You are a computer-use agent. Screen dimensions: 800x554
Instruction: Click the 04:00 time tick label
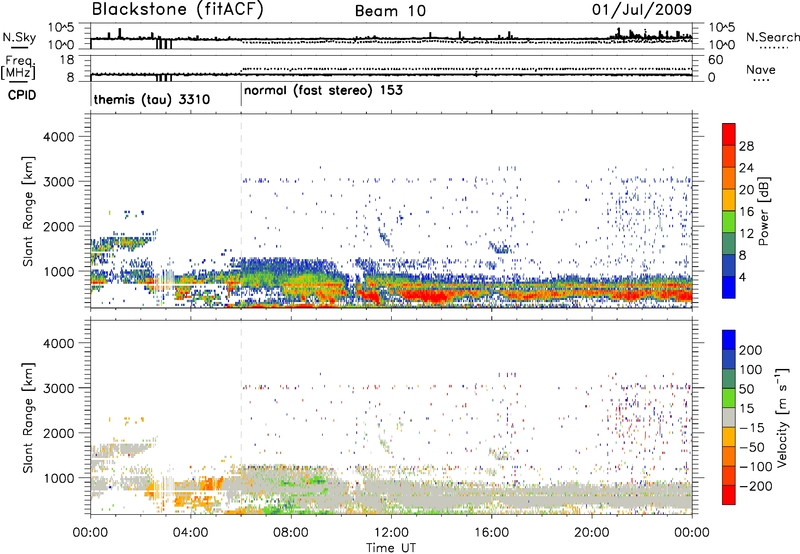(x=191, y=533)
